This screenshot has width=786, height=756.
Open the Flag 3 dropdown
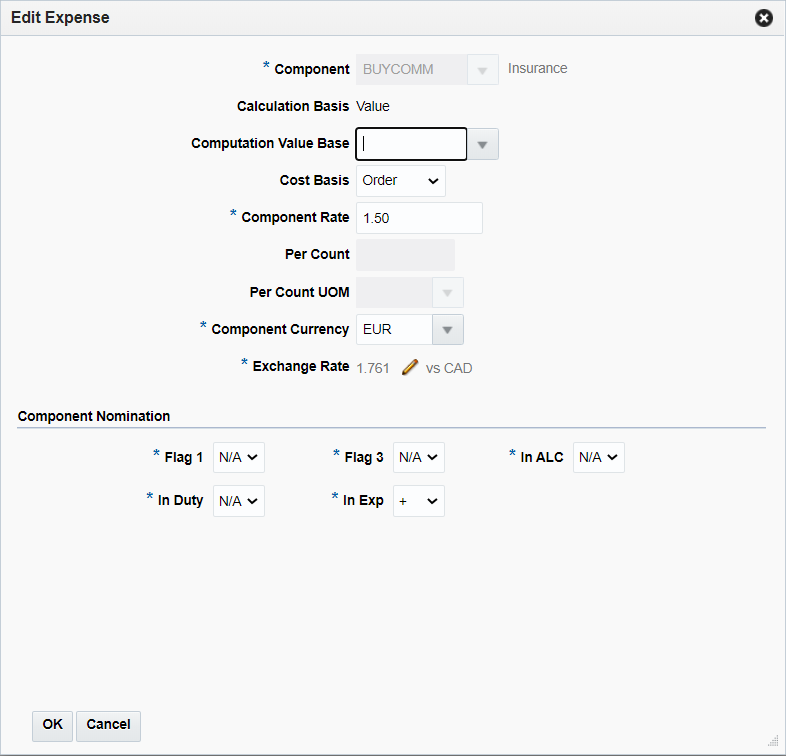419,458
